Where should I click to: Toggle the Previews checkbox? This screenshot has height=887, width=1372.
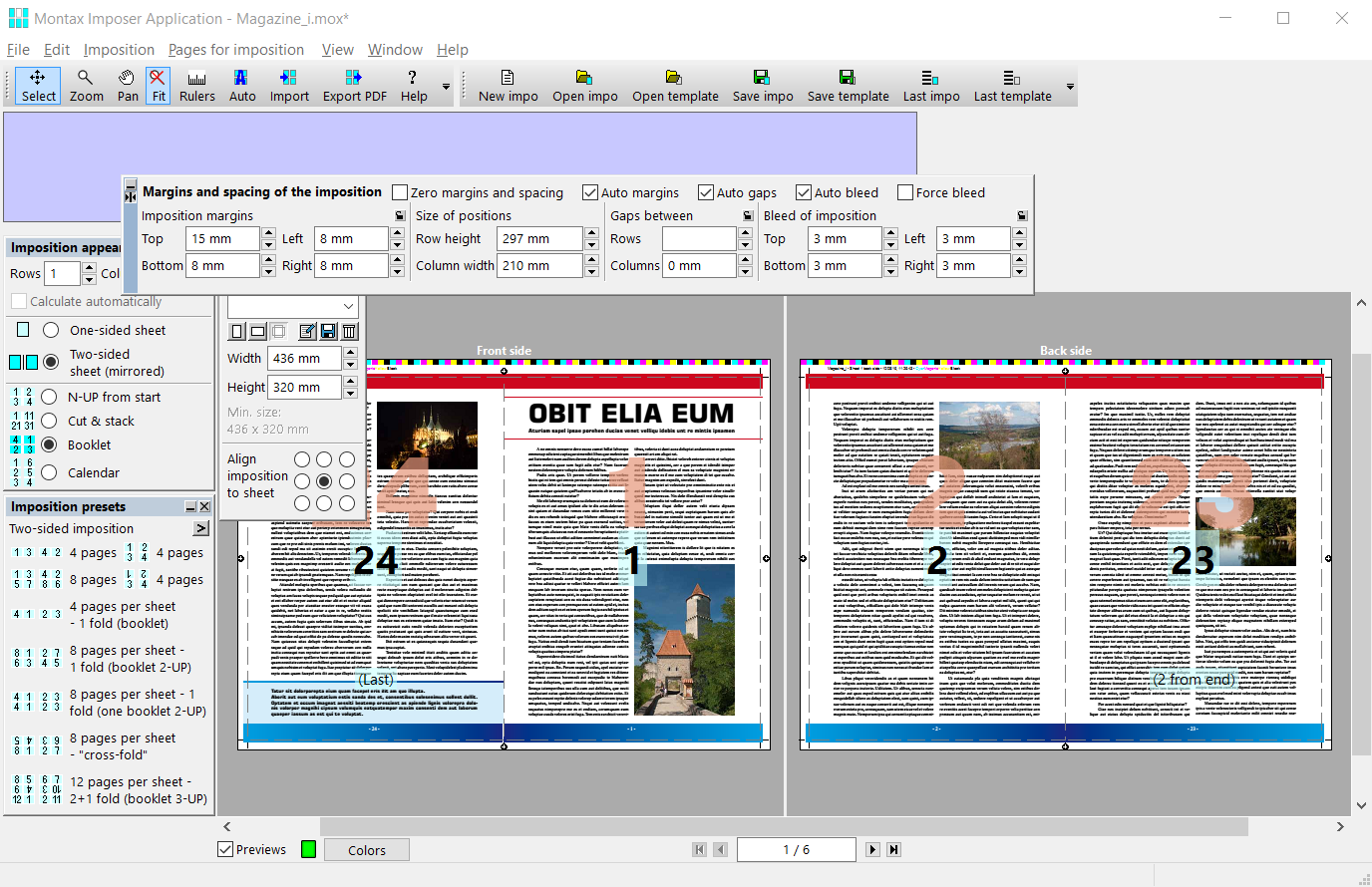226,849
